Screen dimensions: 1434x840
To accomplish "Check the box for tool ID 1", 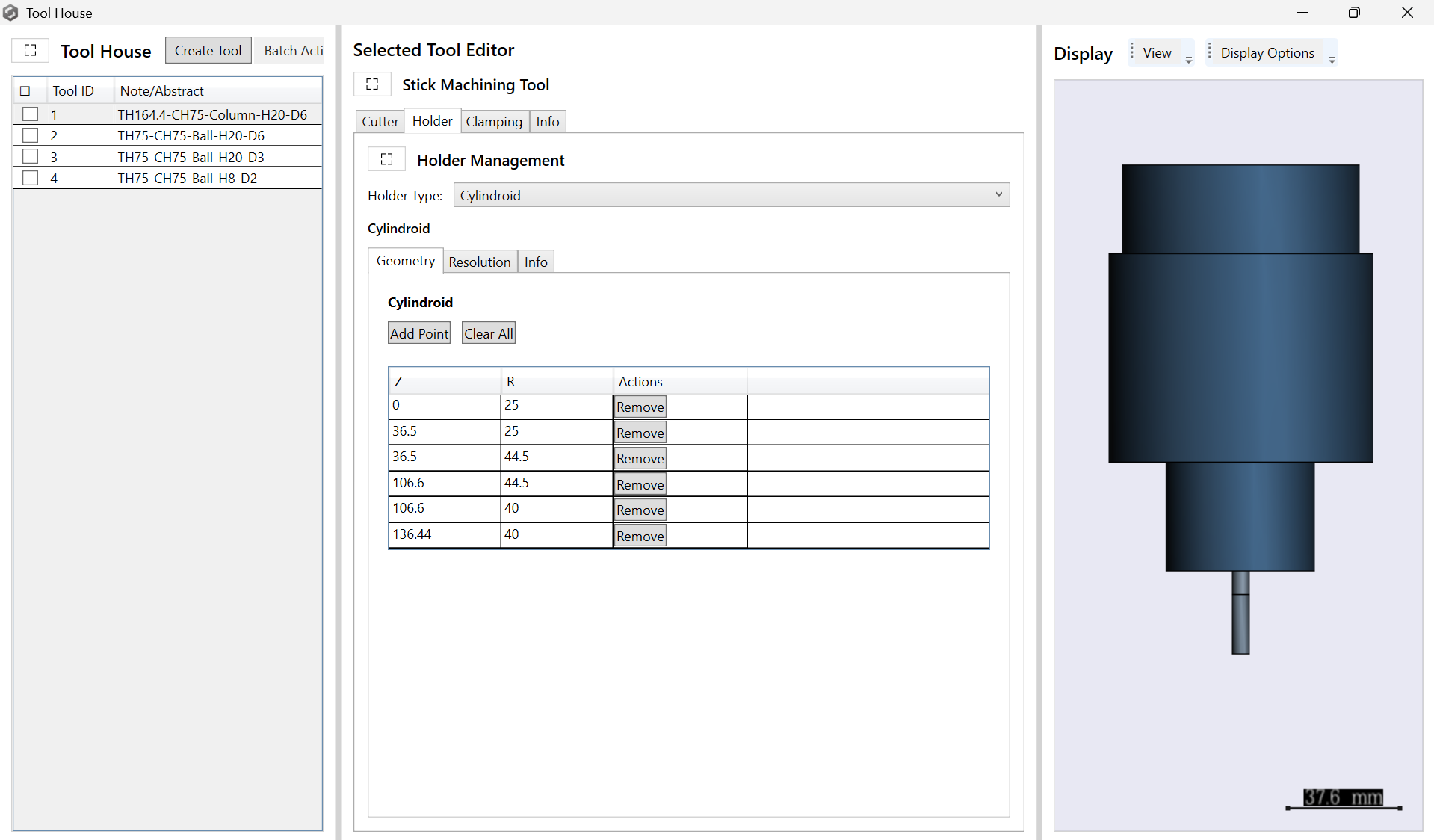I will [x=31, y=114].
